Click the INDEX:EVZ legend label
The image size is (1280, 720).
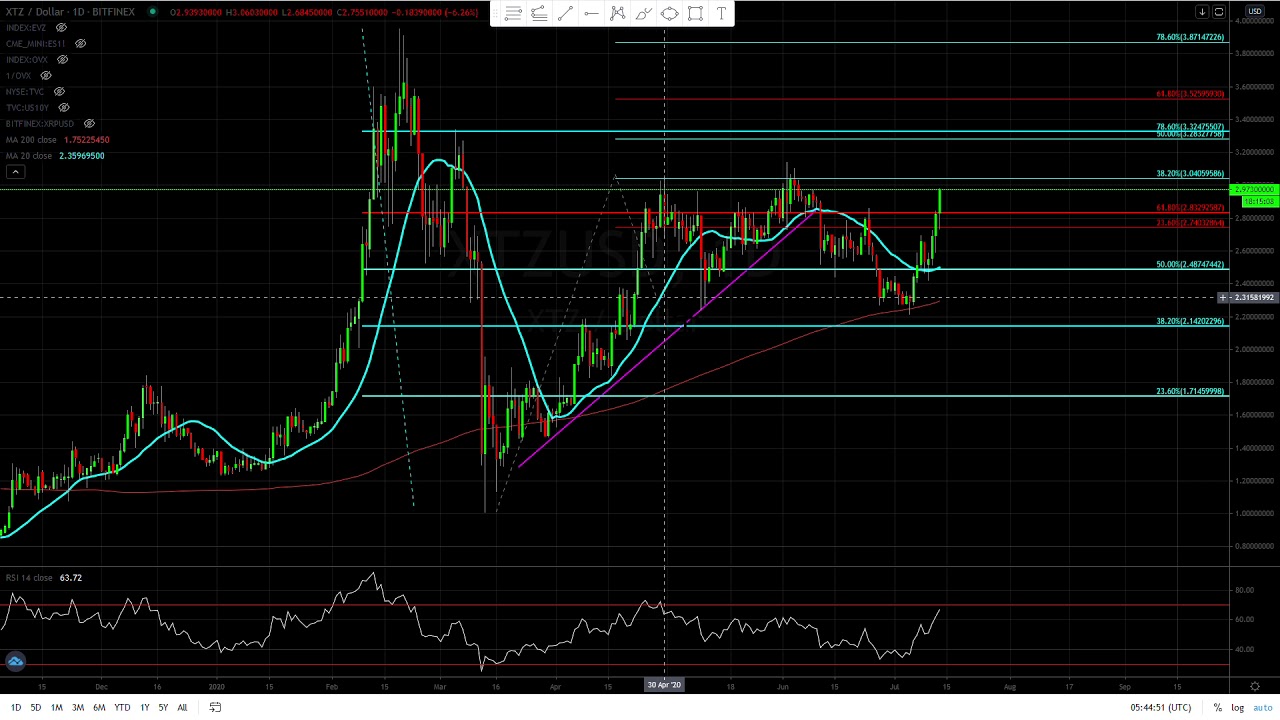(28, 28)
